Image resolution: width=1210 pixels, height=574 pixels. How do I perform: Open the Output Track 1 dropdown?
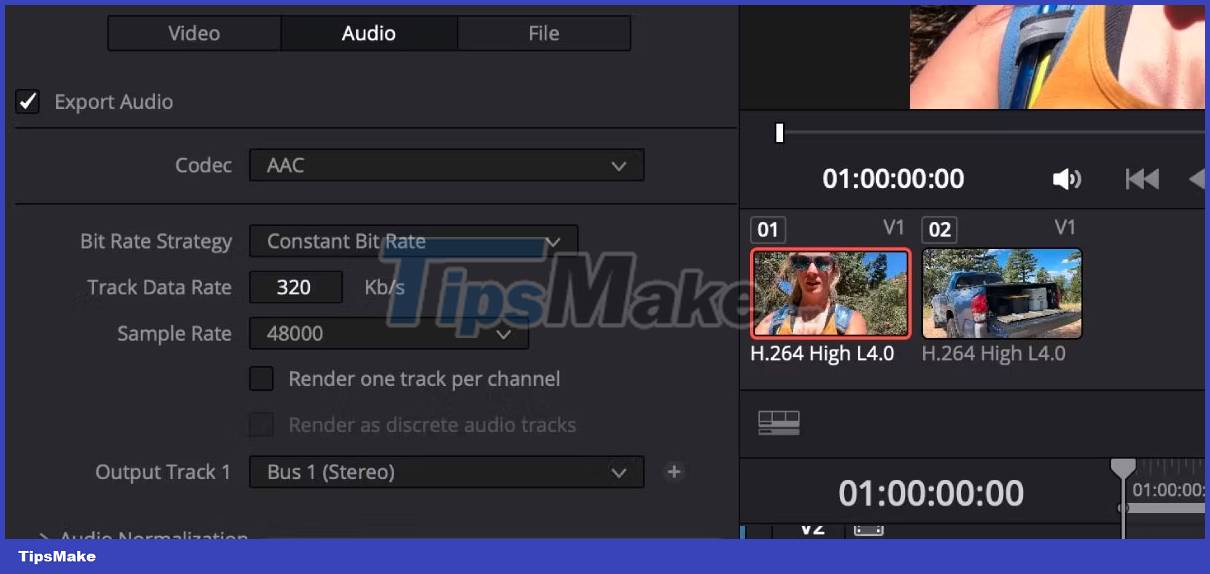[x=446, y=472]
